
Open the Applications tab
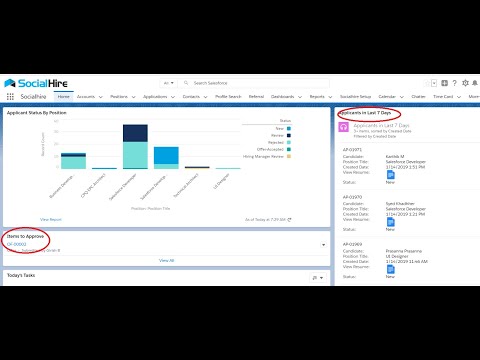(x=155, y=97)
